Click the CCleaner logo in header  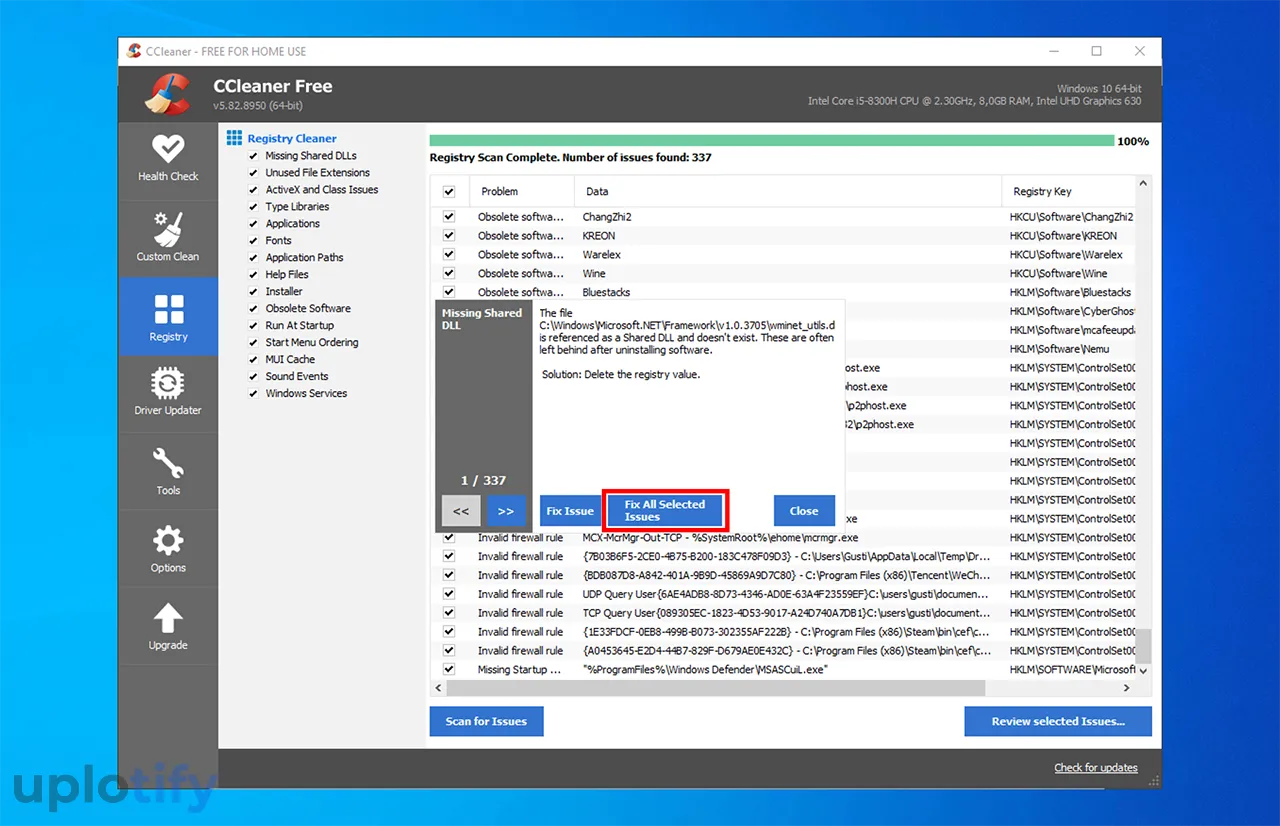(x=167, y=94)
